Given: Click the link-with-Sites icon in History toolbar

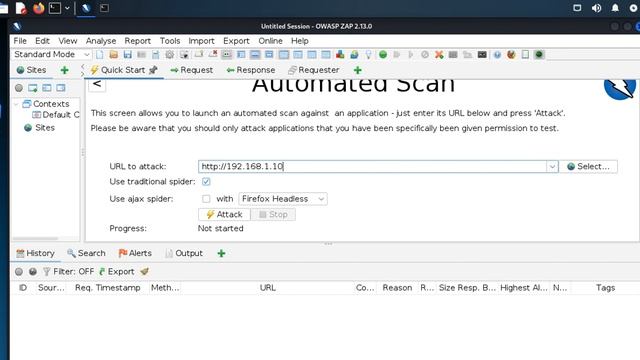Looking at the screenshot, I should (33, 271).
